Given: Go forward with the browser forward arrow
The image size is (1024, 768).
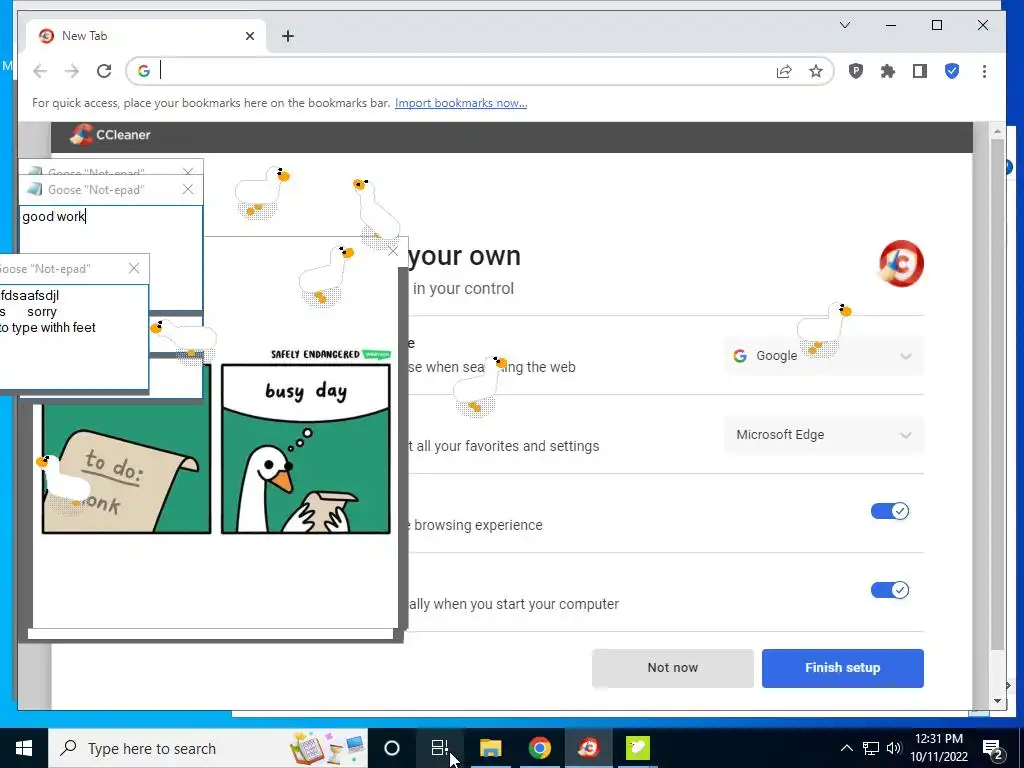Looking at the screenshot, I should tap(72, 71).
